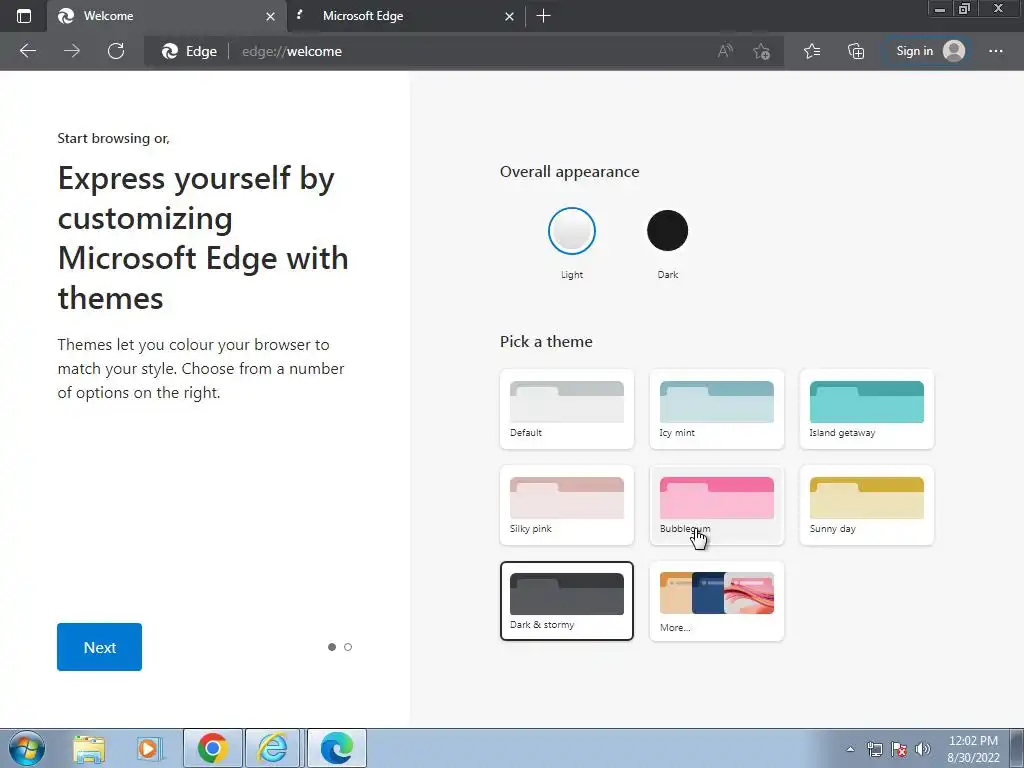Viewport: 1024px width, 768px height.
Task: Click the Next button
Action: tap(99, 647)
